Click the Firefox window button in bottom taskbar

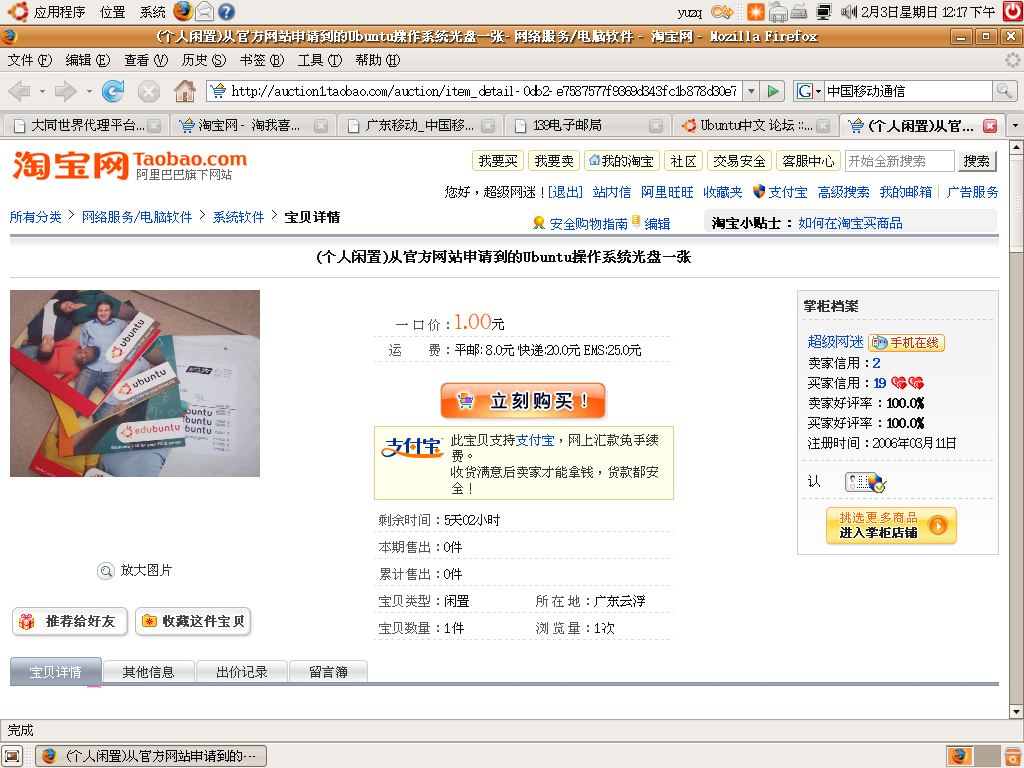[x=152, y=756]
